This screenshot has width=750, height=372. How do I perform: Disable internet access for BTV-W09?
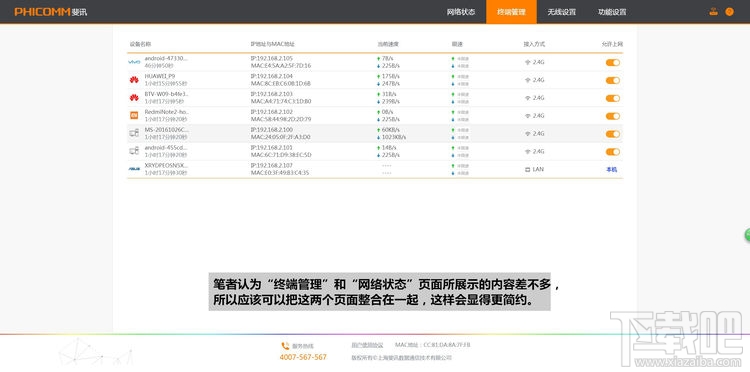(613, 98)
